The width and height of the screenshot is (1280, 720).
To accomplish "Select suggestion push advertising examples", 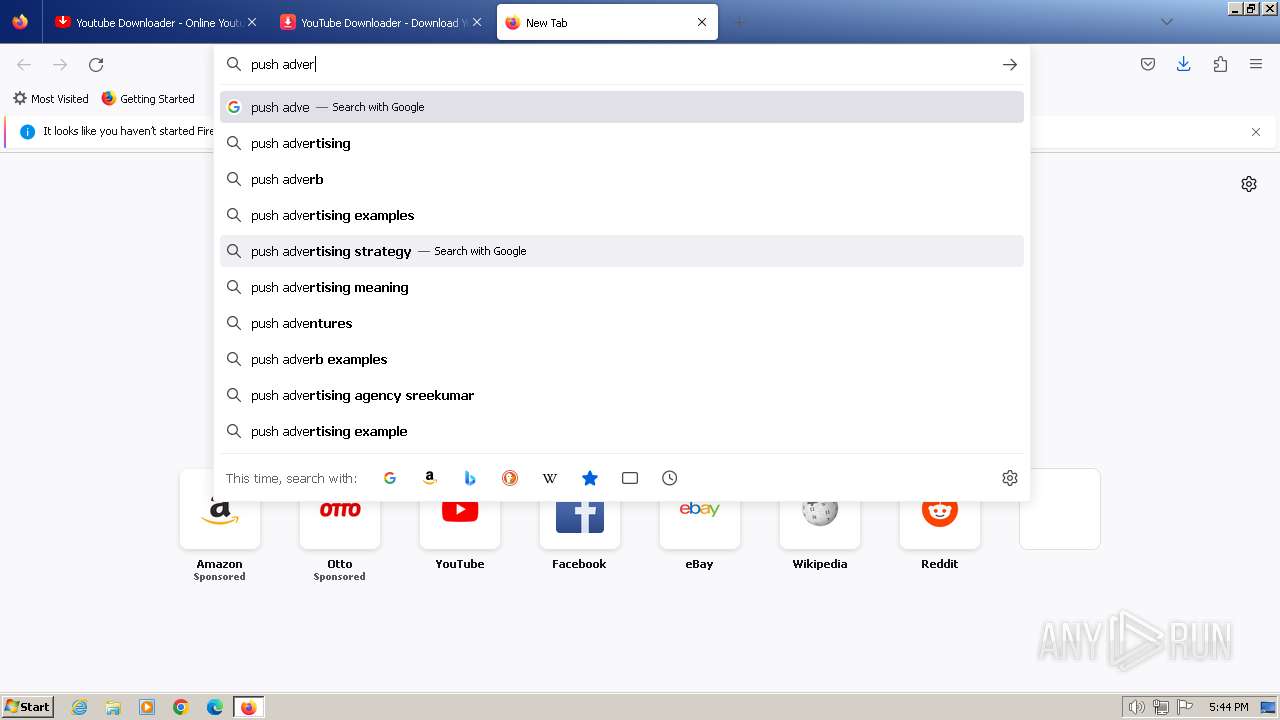I will click(622, 215).
